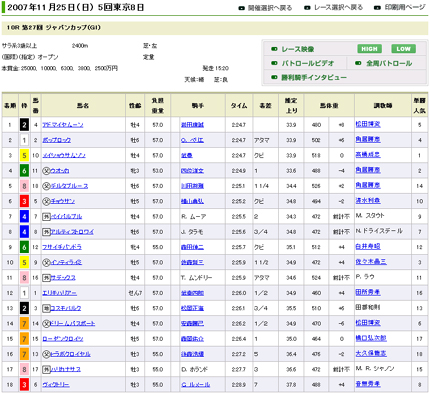Click the 父 badge beside インティライミ

(46, 262)
